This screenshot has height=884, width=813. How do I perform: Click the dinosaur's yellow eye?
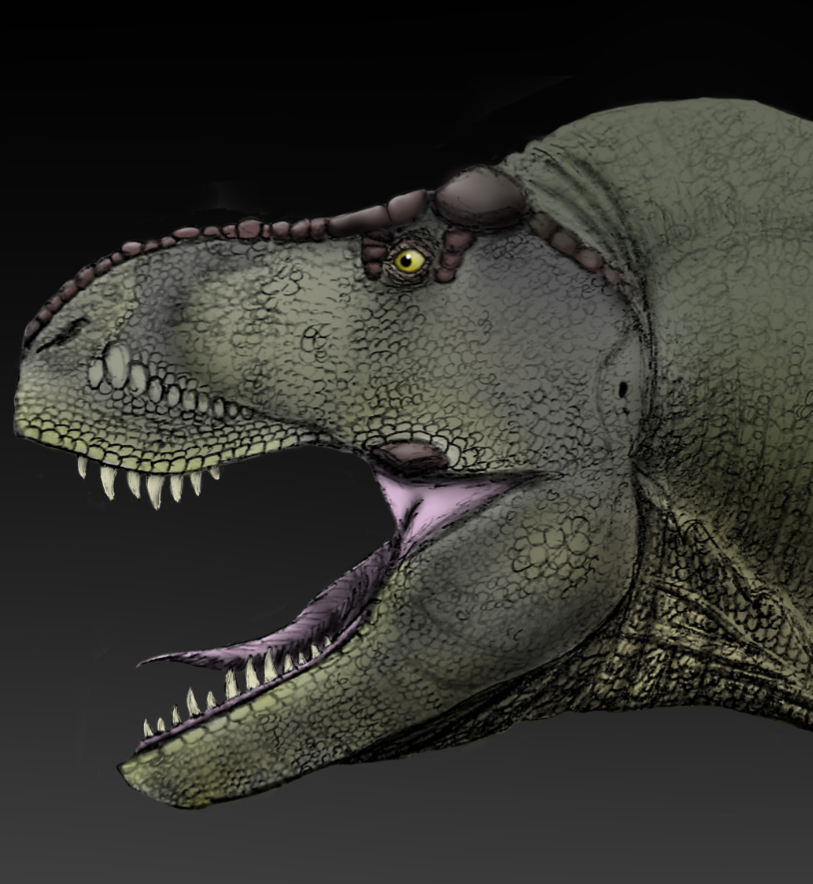coord(408,261)
